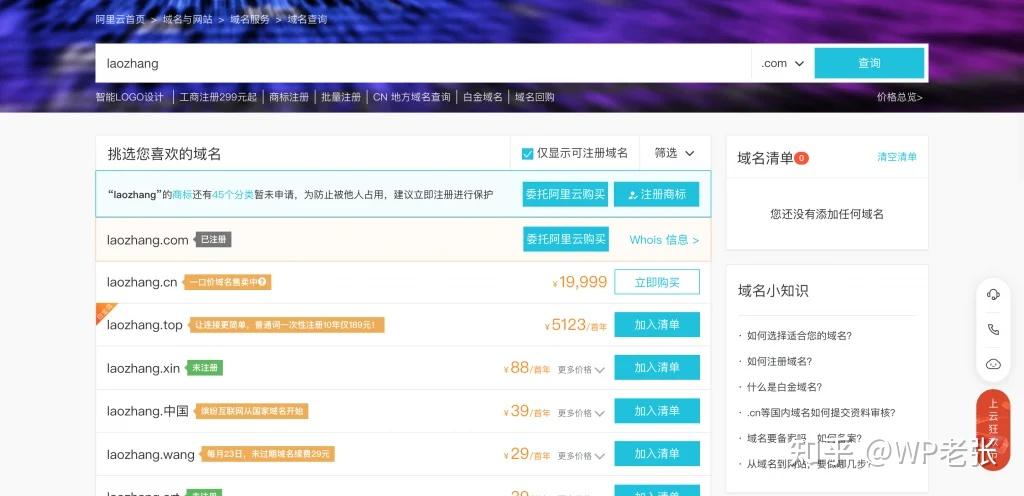Click the 查询 search button

[x=869, y=63]
